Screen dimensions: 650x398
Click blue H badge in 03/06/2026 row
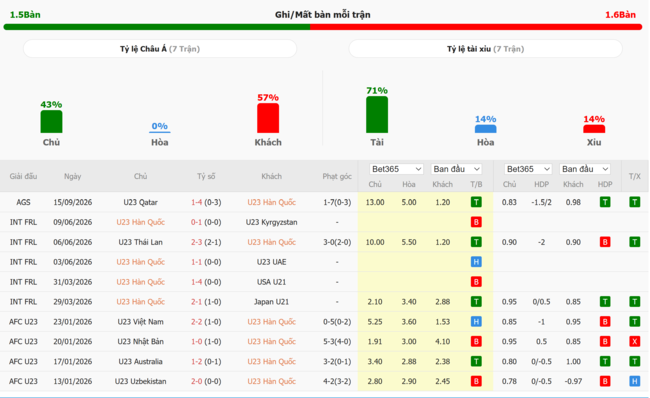point(476,262)
